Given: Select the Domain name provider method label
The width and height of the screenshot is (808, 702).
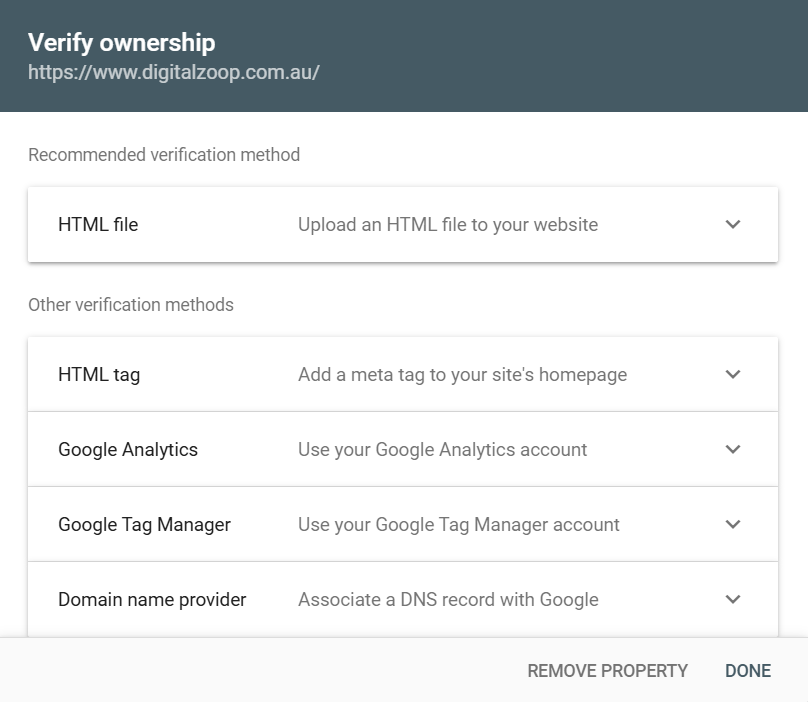Looking at the screenshot, I should coord(152,599).
